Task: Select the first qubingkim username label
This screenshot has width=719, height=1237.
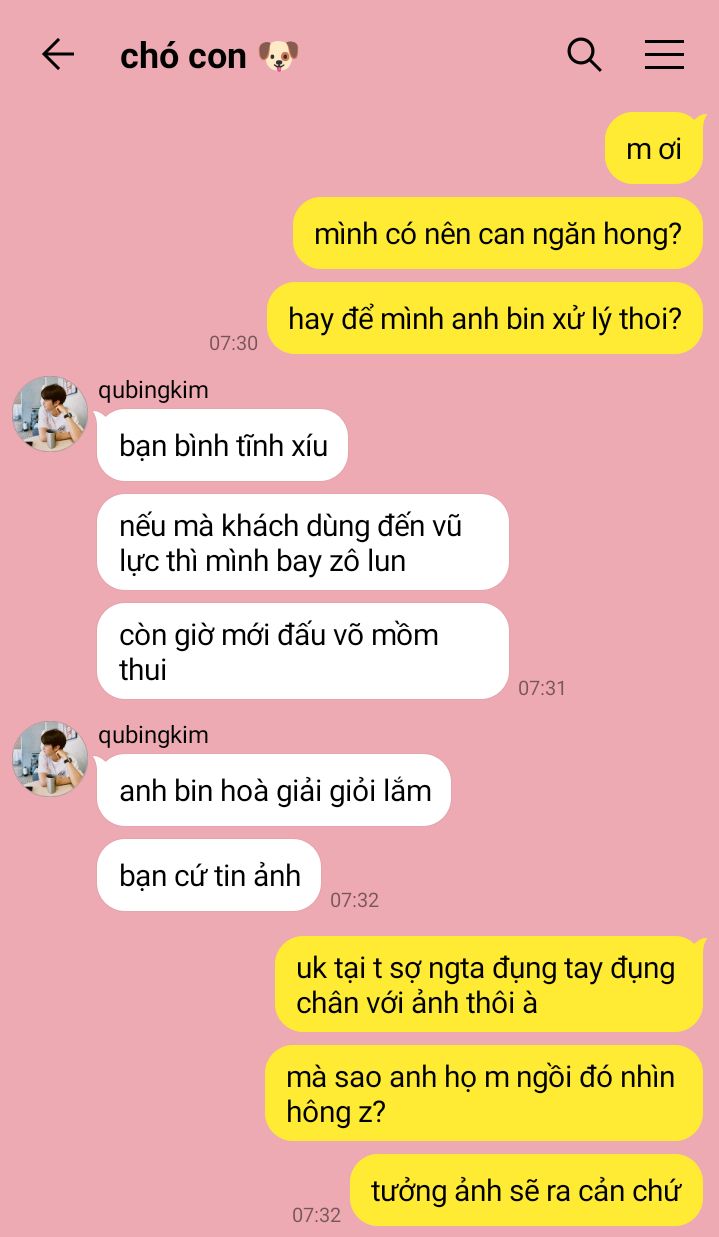Action: click(x=153, y=390)
